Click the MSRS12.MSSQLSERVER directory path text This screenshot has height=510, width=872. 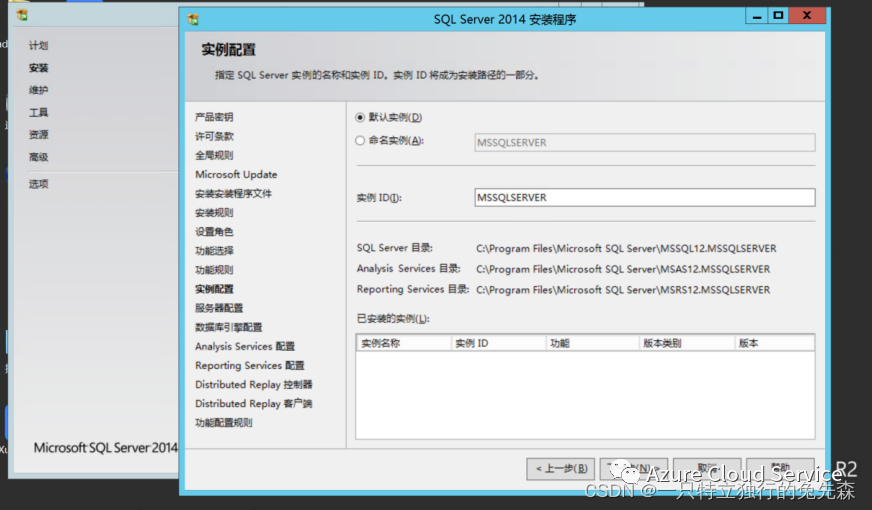point(623,290)
